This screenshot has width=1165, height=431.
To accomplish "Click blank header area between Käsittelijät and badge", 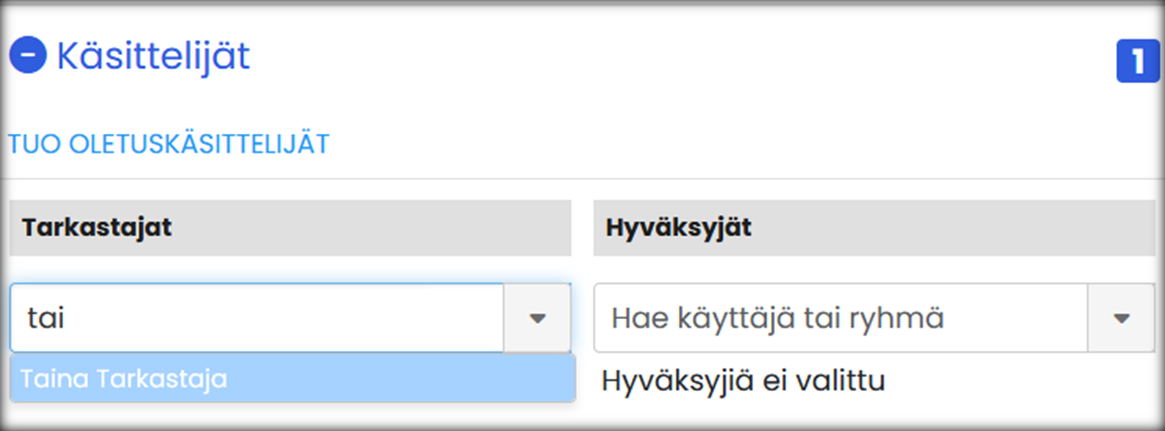I will (x=680, y=58).
